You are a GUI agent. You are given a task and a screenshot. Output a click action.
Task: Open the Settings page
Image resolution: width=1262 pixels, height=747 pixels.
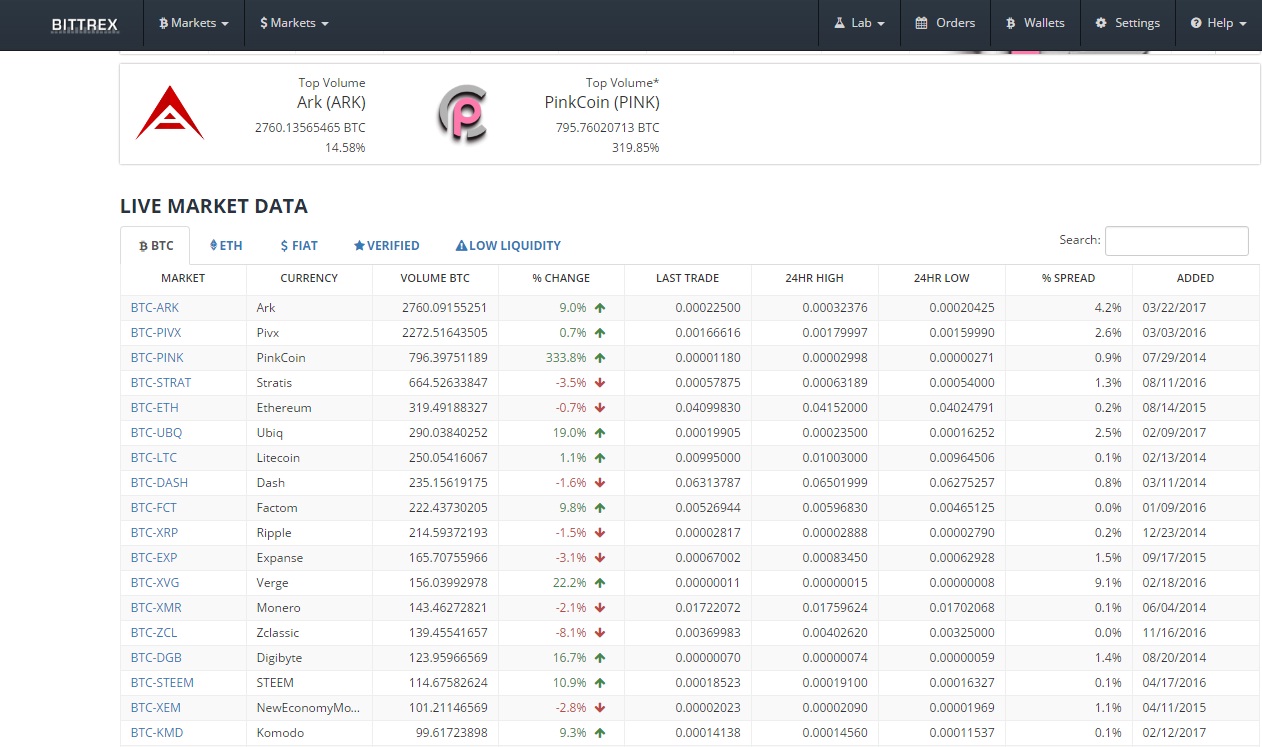coord(1127,23)
